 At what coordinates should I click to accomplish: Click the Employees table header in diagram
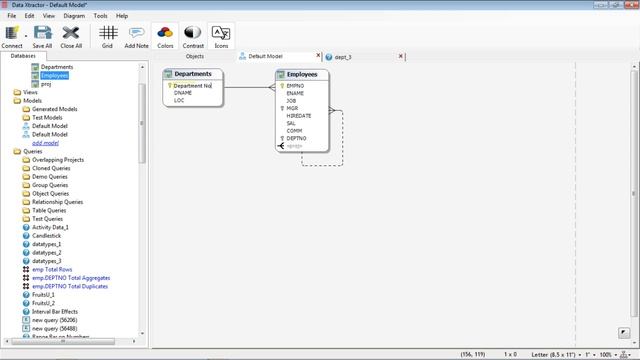pos(302,74)
